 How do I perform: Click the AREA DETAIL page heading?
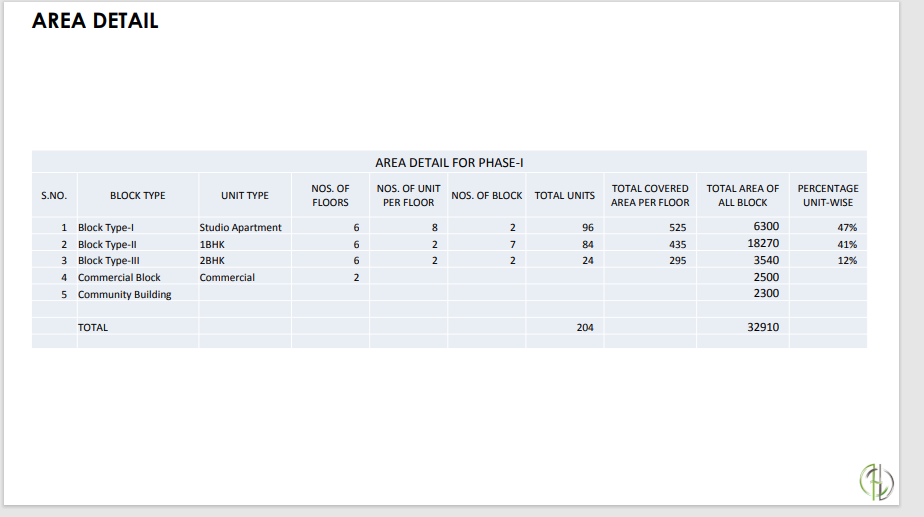[95, 21]
